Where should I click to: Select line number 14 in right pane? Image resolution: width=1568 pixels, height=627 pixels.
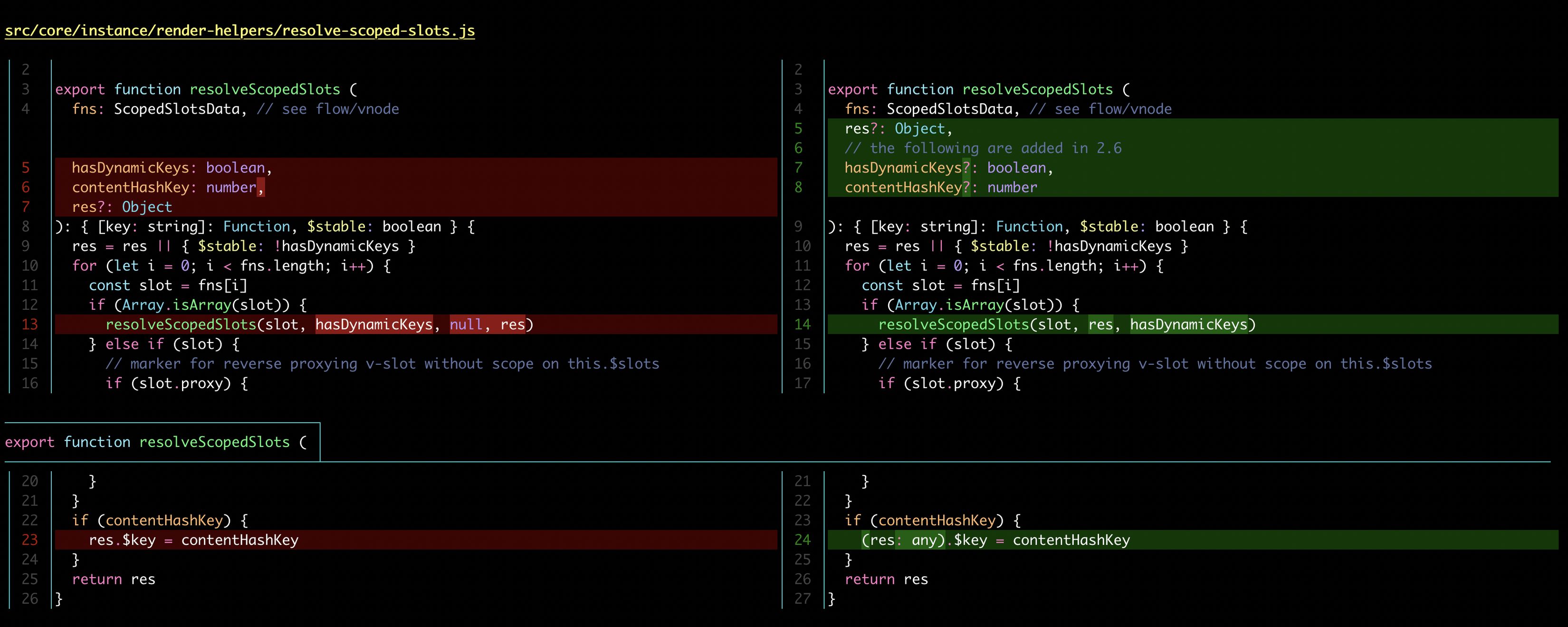[x=802, y=324]
